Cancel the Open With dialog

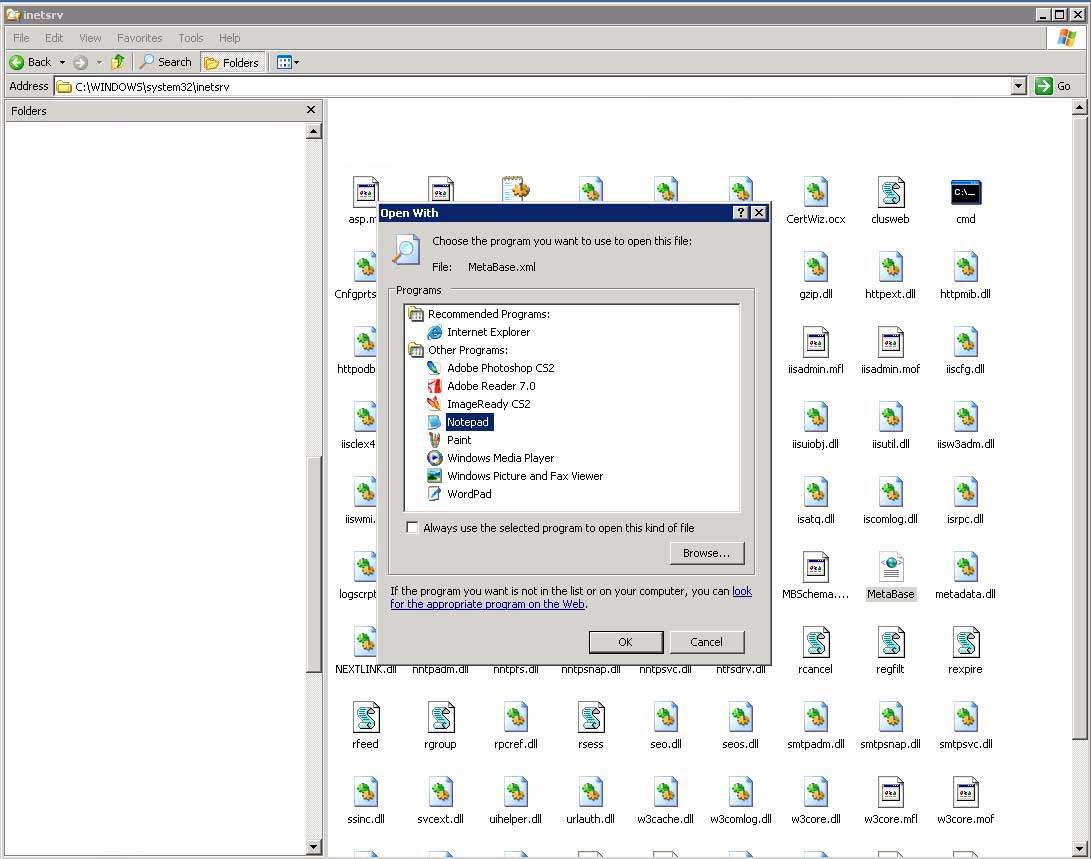click(706, 641)
